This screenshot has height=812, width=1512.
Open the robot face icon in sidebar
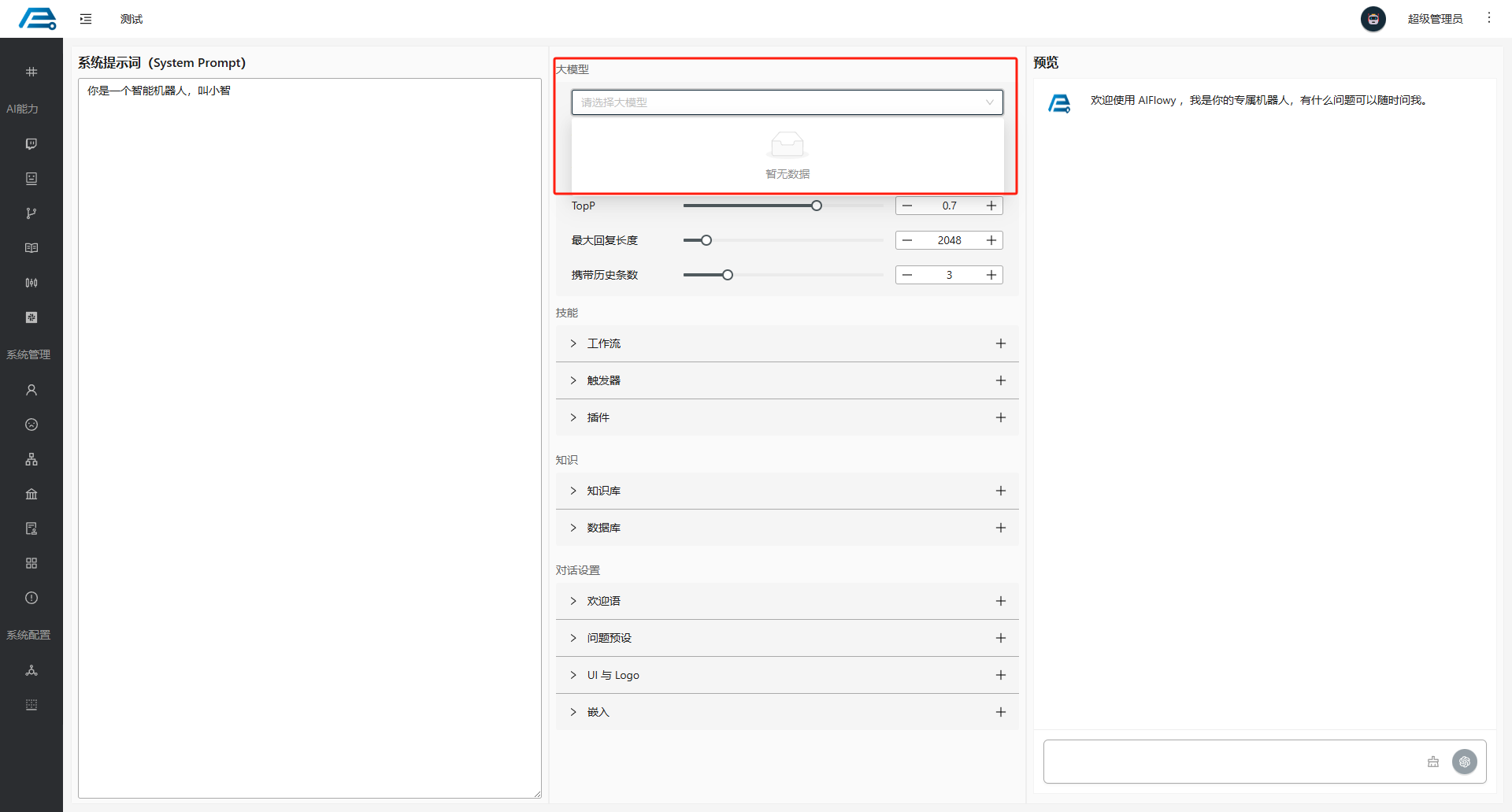click(31, 179)
